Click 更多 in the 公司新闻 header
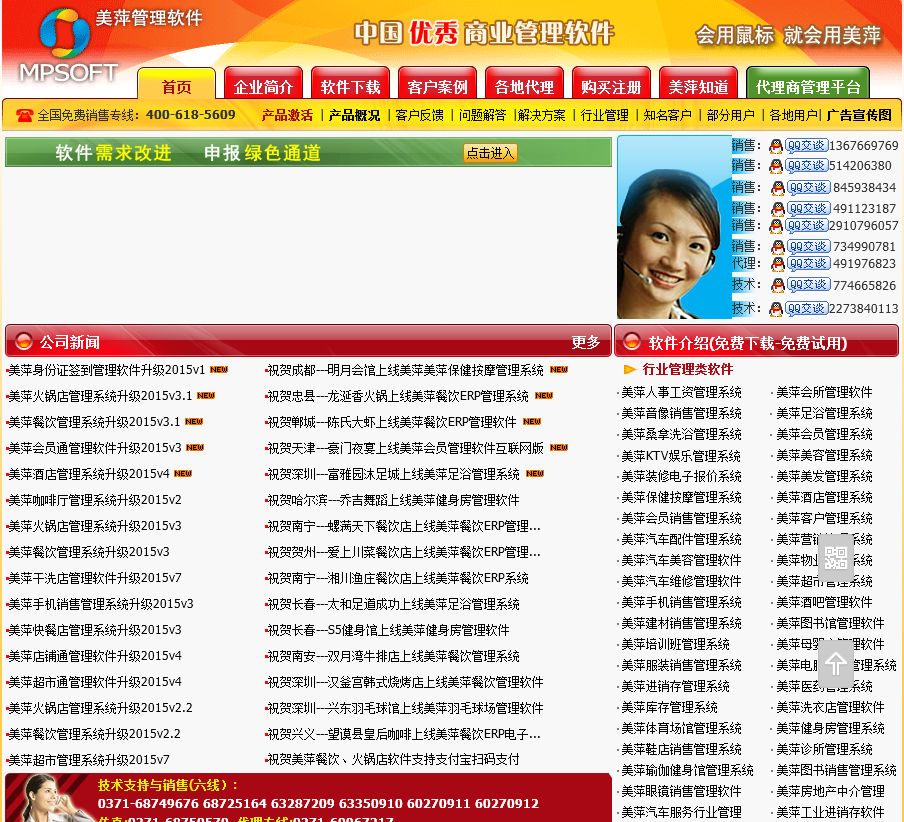The image size is (904, 822). (x=586, y=342)
